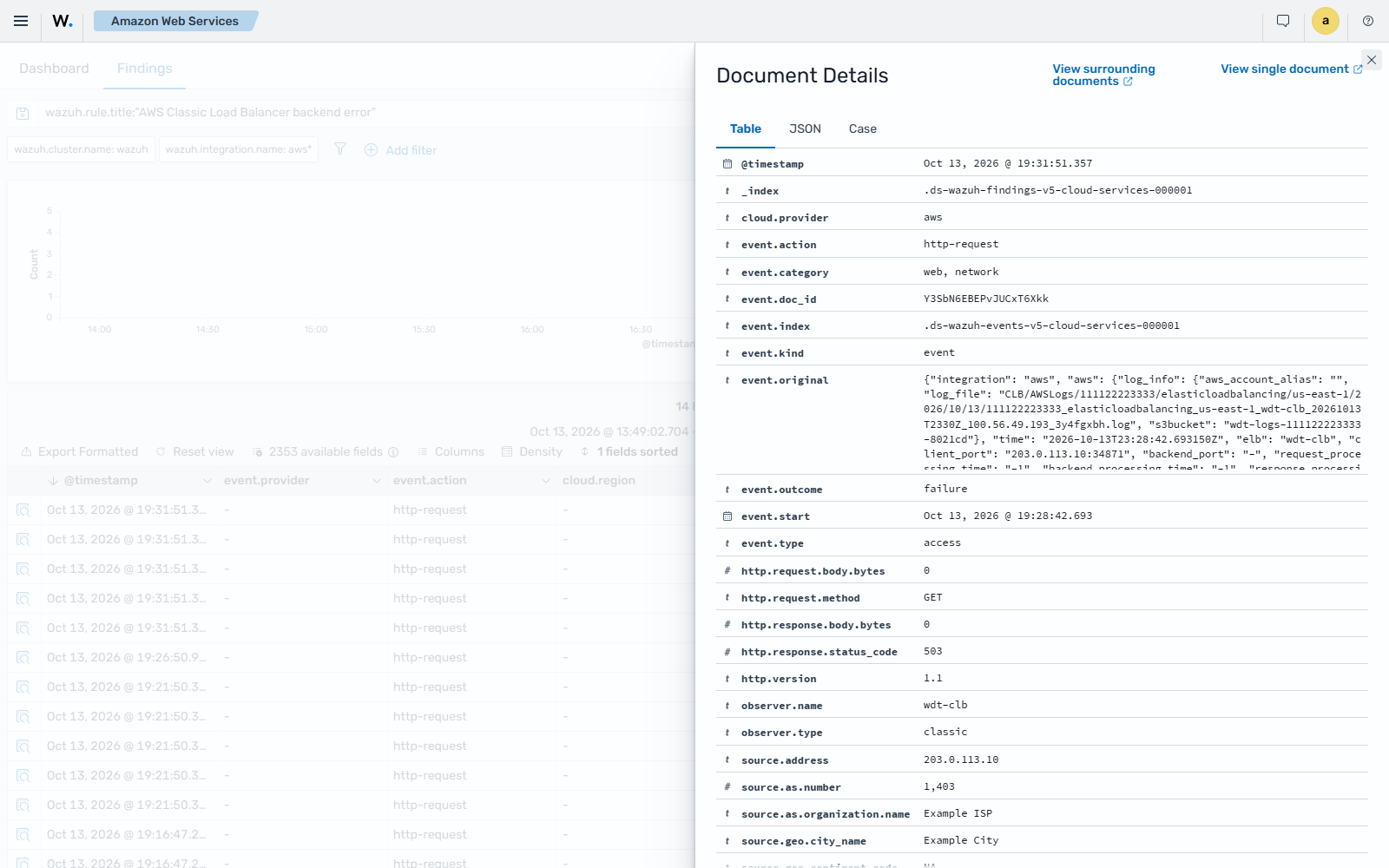Click the Wazuh logo home icon
1389x868 pixels.
click(x=63, y=21)
